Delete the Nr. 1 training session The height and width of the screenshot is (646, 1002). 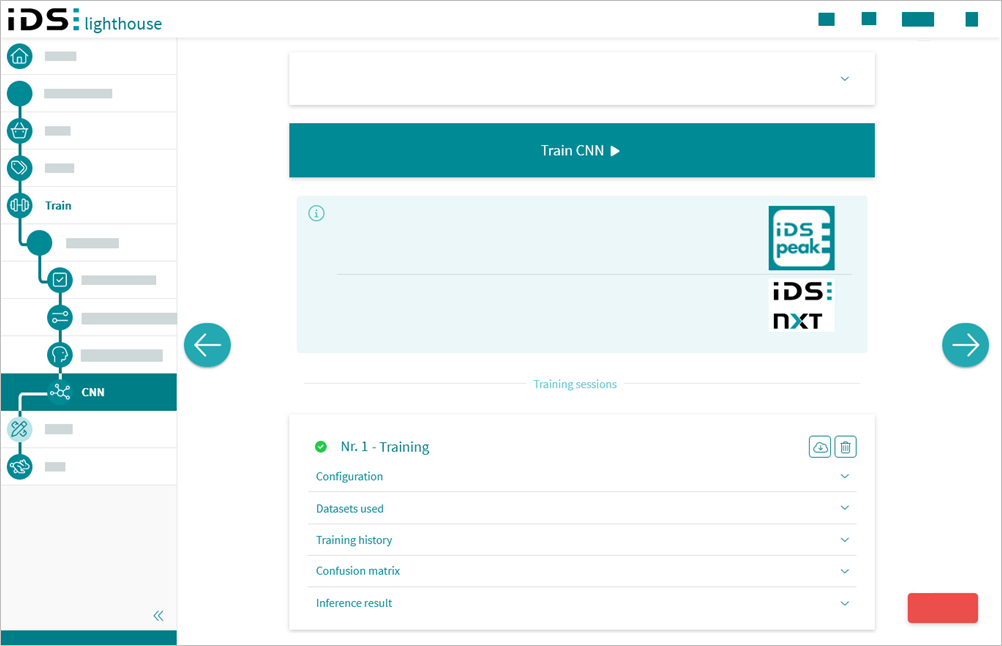tap(845, 446)
